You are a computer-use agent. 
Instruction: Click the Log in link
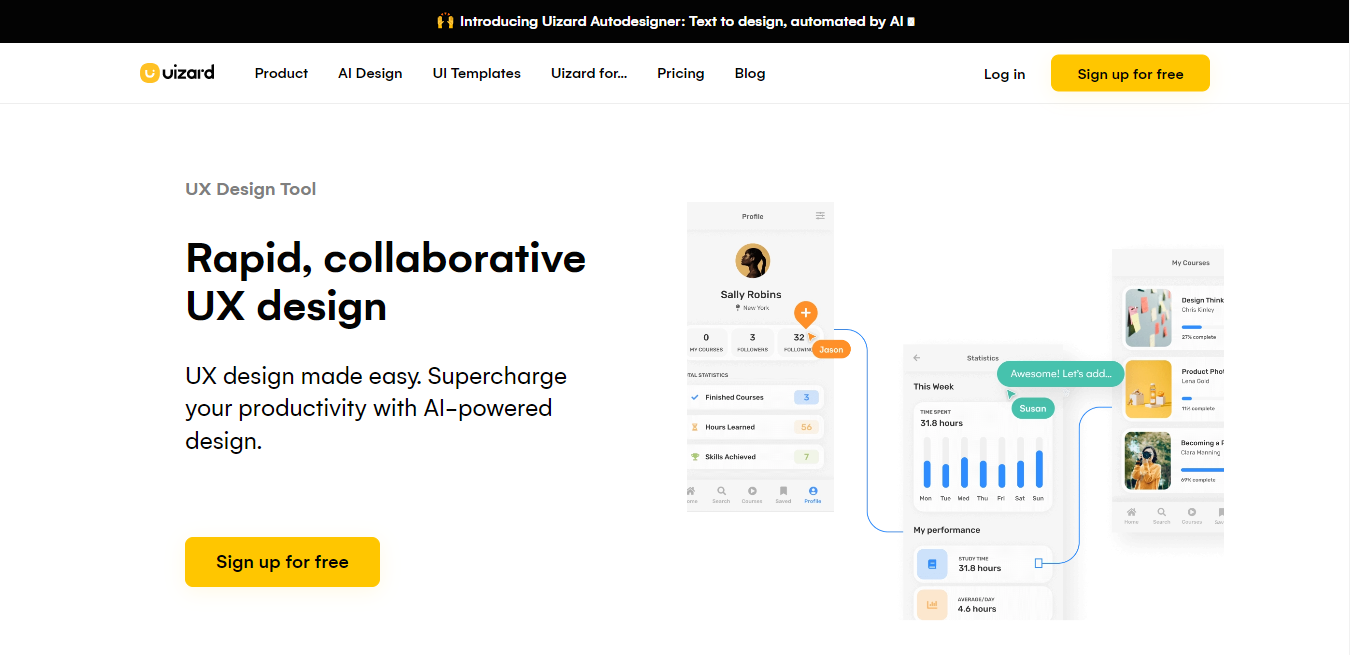(x=1004, y=74)
